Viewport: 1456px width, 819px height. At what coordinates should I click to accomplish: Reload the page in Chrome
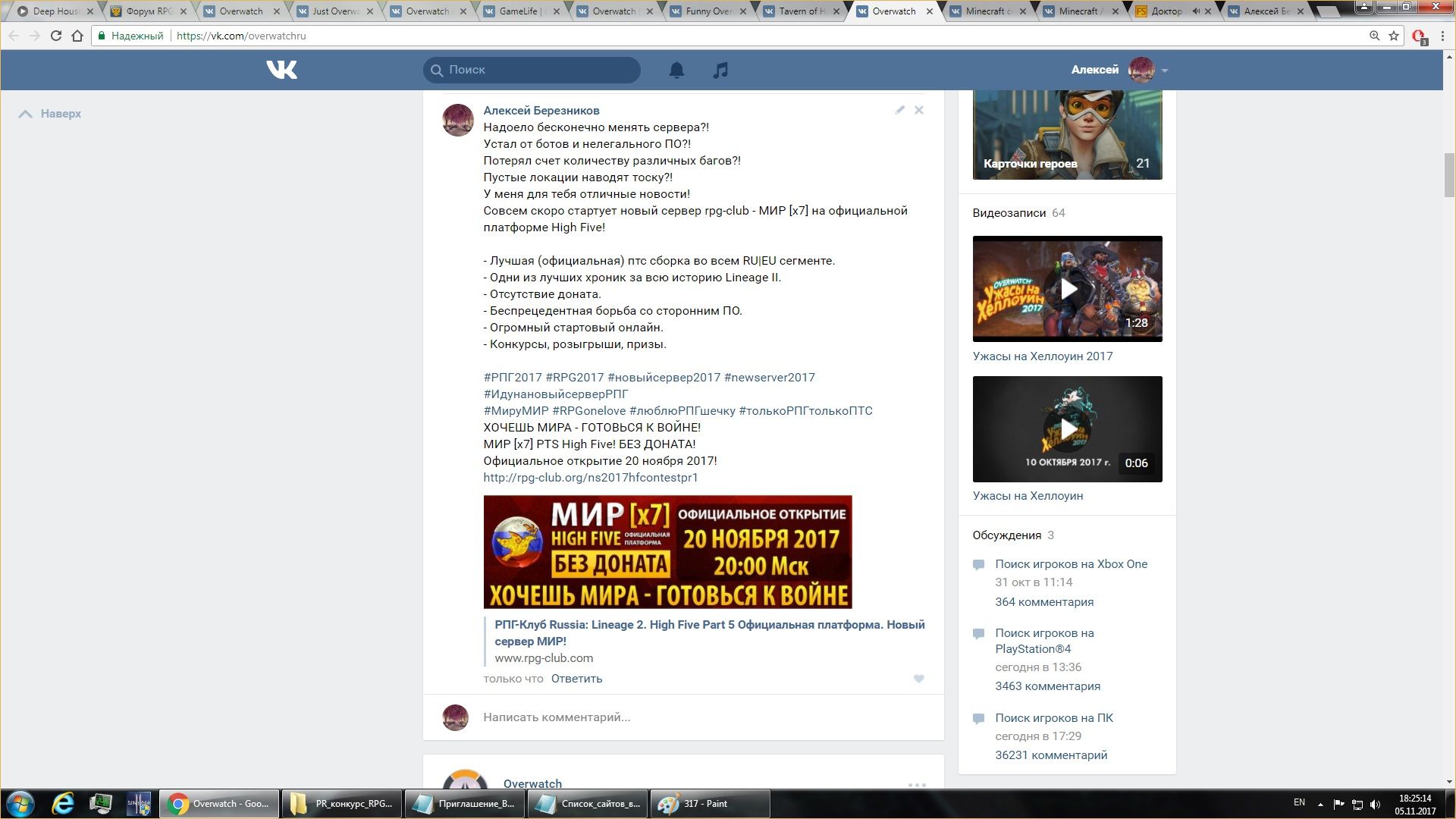tap(55, 36)
